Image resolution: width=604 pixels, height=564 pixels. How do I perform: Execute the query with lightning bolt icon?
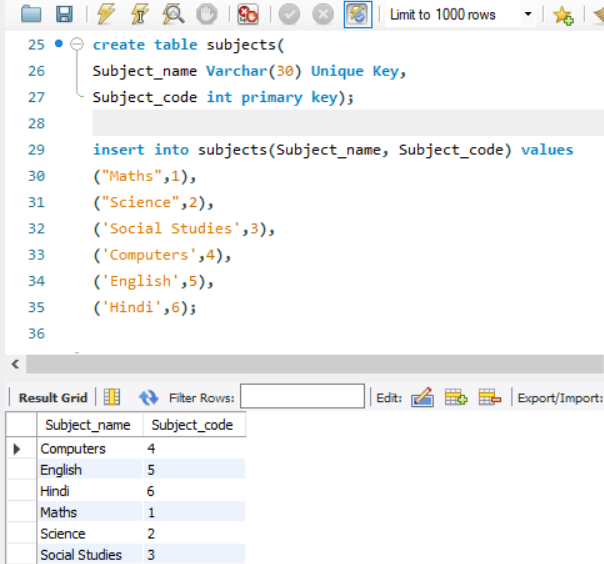(x=106, y=14)
